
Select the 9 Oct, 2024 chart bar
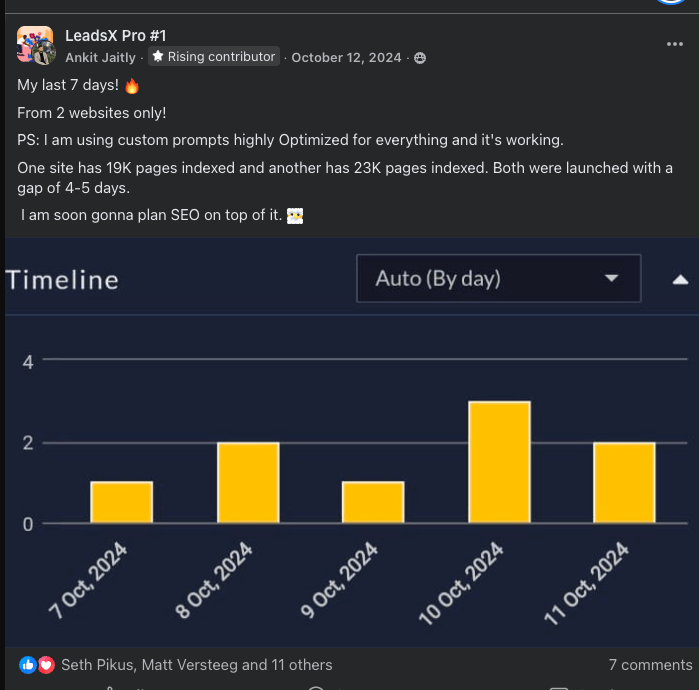[x=373, y=503]
